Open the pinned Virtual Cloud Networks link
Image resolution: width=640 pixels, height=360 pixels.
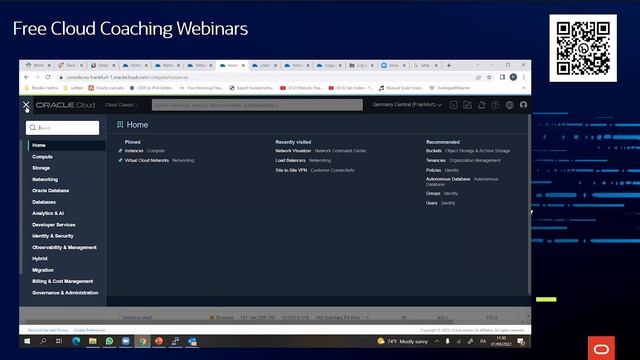(147, 160)
